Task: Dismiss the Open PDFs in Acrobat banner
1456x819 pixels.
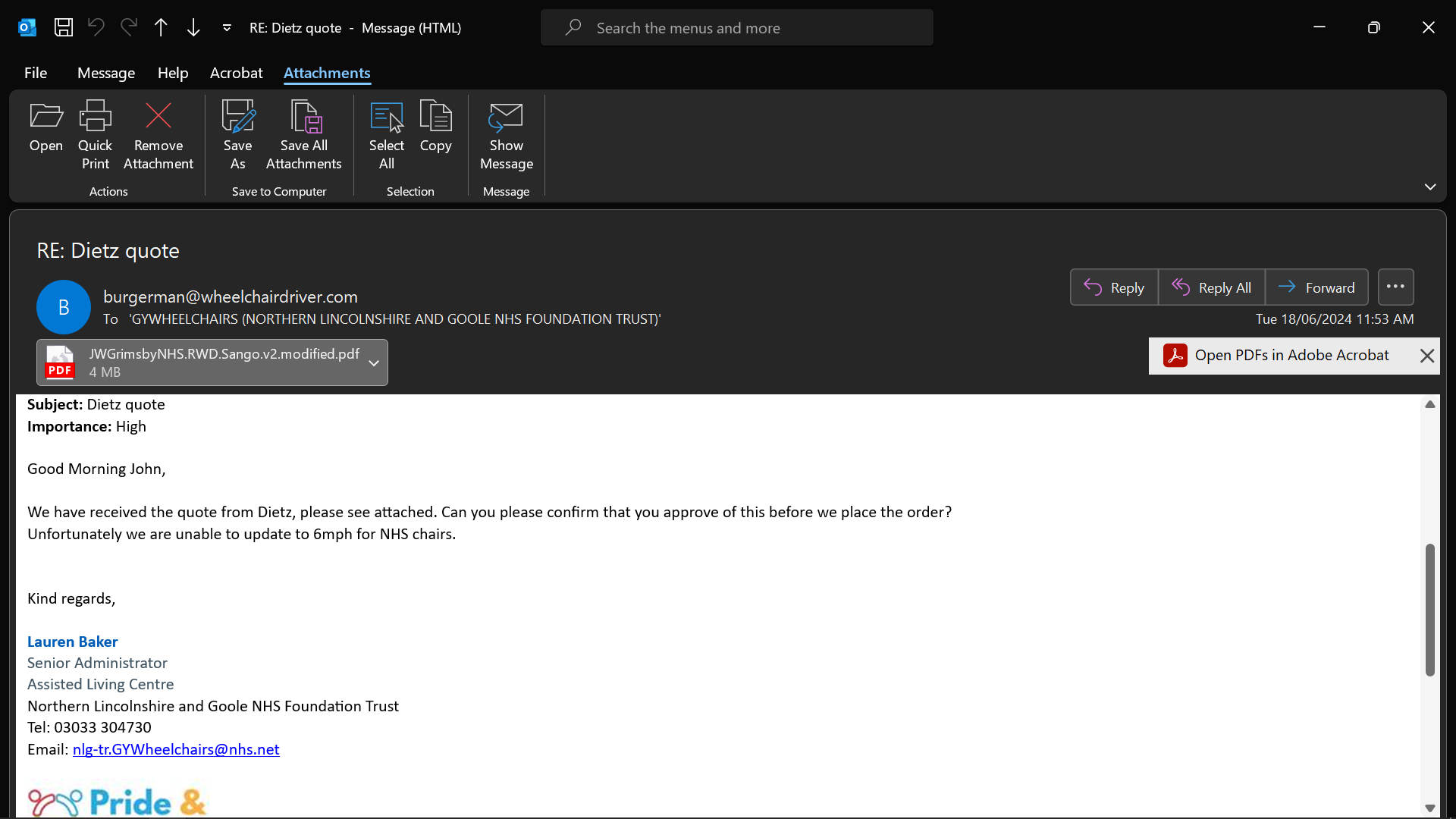Action: (x=1426, y=356)
